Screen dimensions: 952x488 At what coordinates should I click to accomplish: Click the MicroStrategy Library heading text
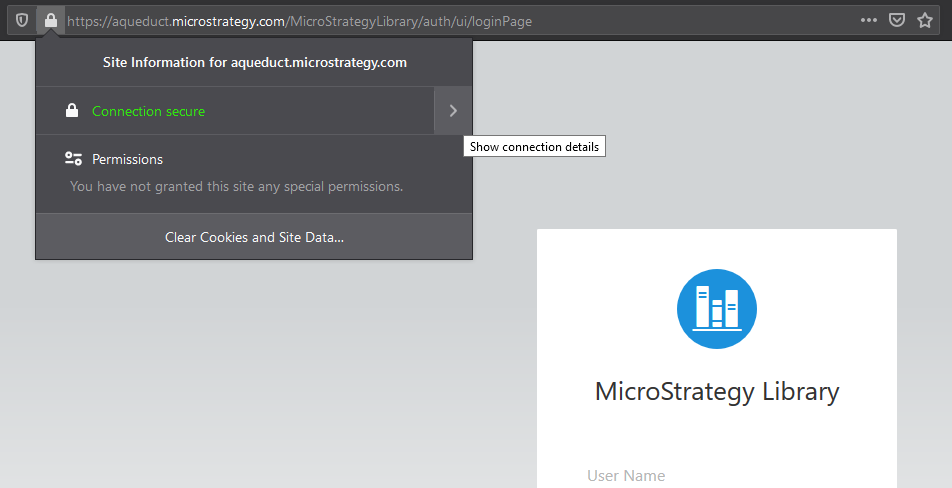click(x=716, y=391)
